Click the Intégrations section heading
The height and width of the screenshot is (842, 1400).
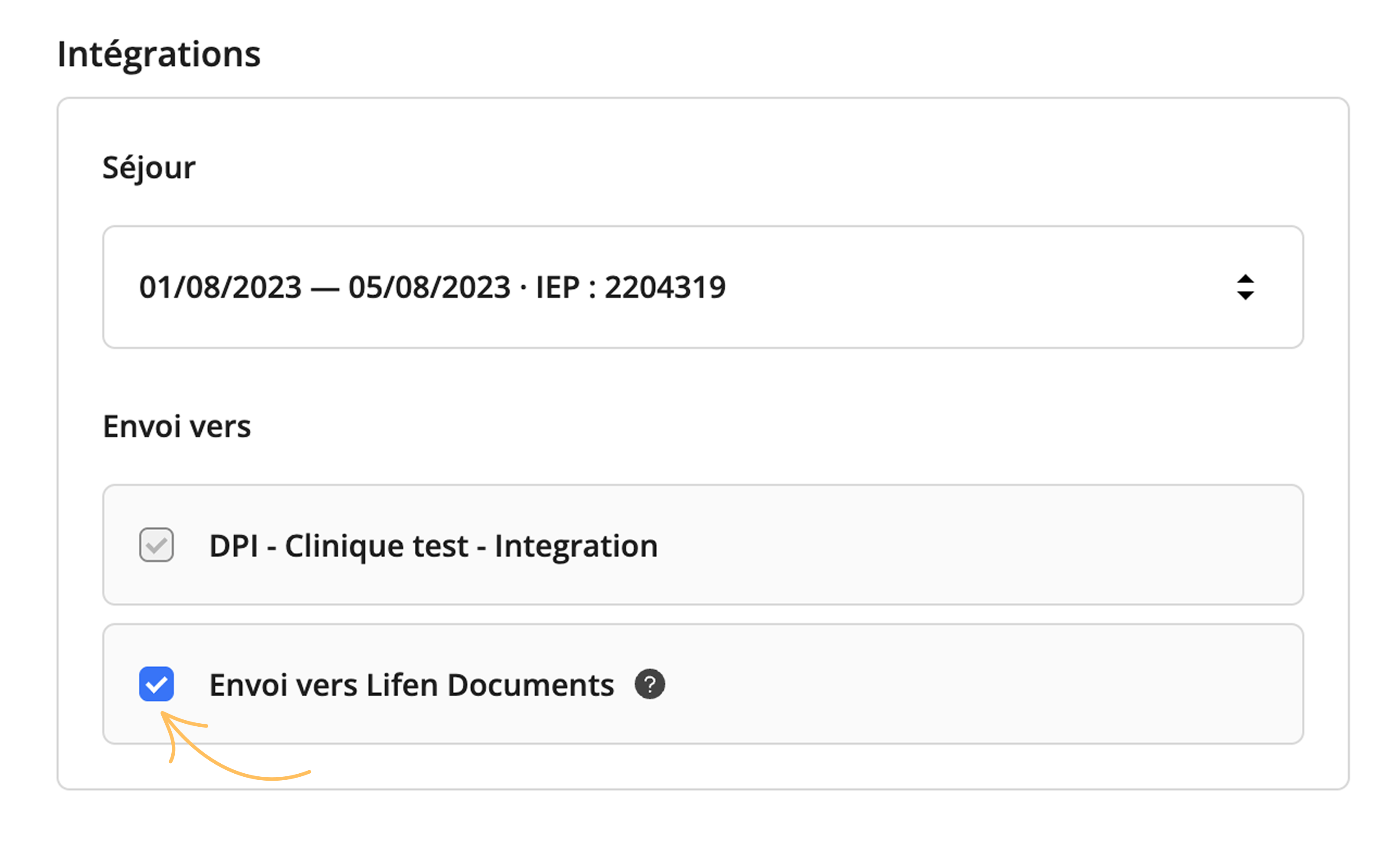[159, 54]
